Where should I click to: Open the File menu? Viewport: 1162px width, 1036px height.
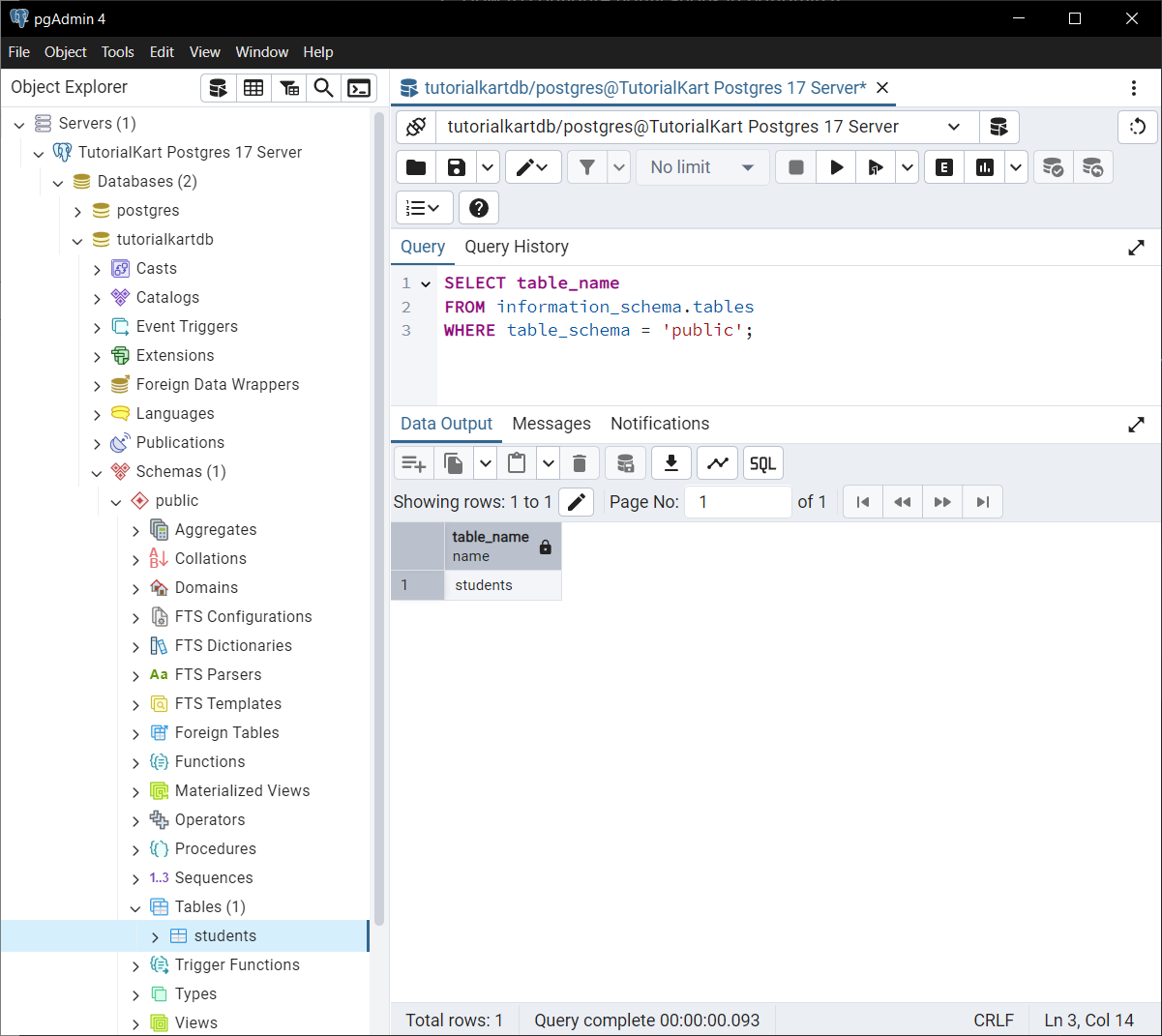[19, 52]
